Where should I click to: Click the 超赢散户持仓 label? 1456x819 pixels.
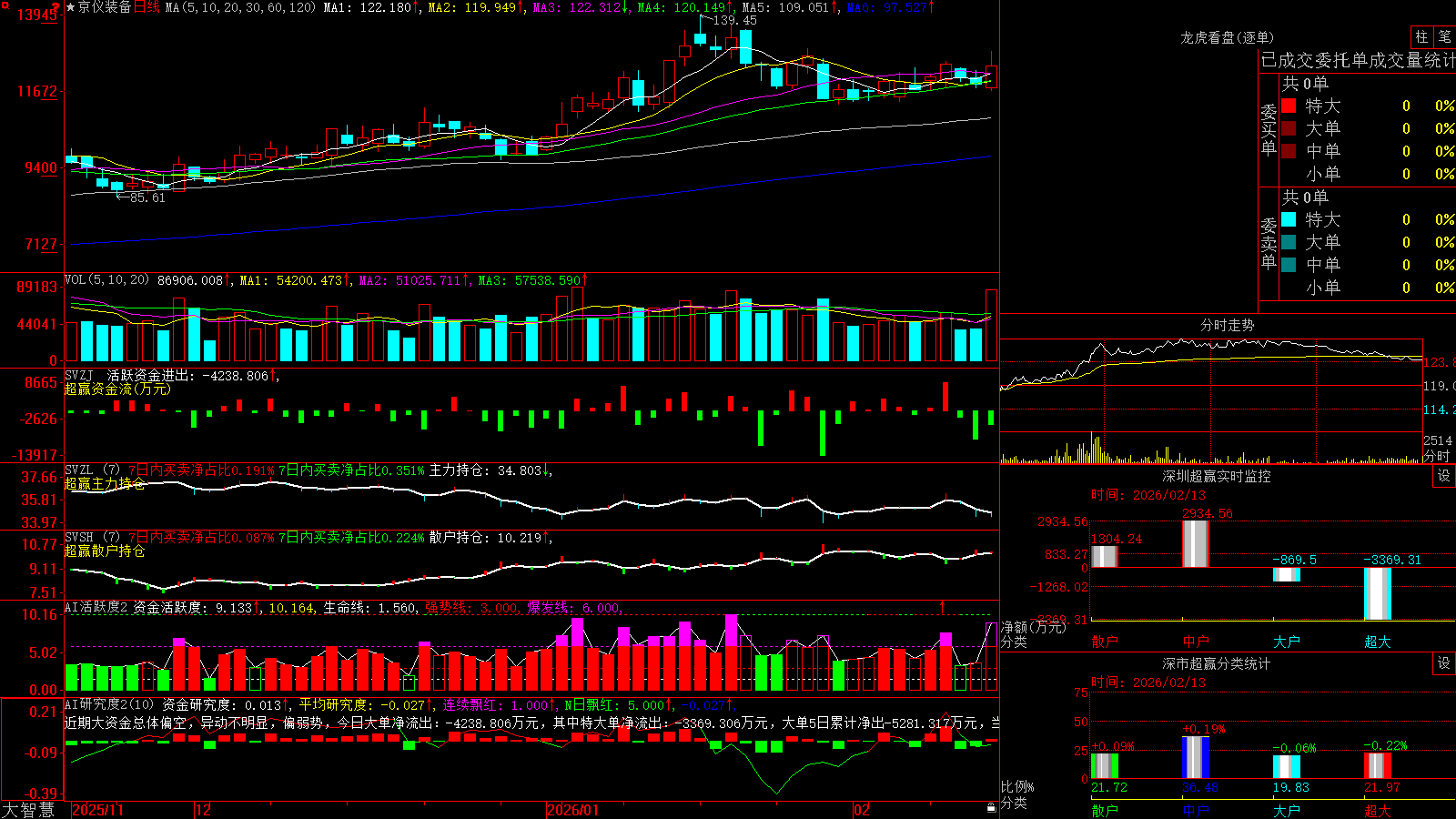pyautogui.click(x=105, y=551)
